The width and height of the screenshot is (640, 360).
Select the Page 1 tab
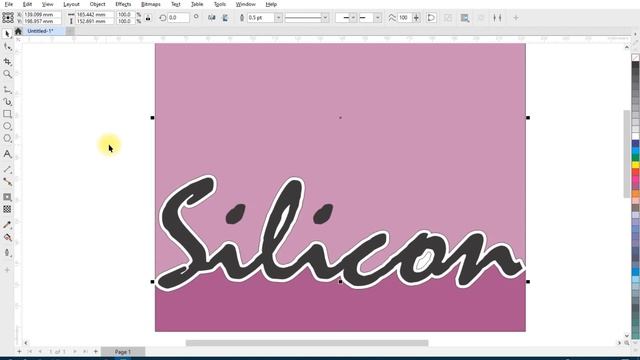tap(122, 351)
